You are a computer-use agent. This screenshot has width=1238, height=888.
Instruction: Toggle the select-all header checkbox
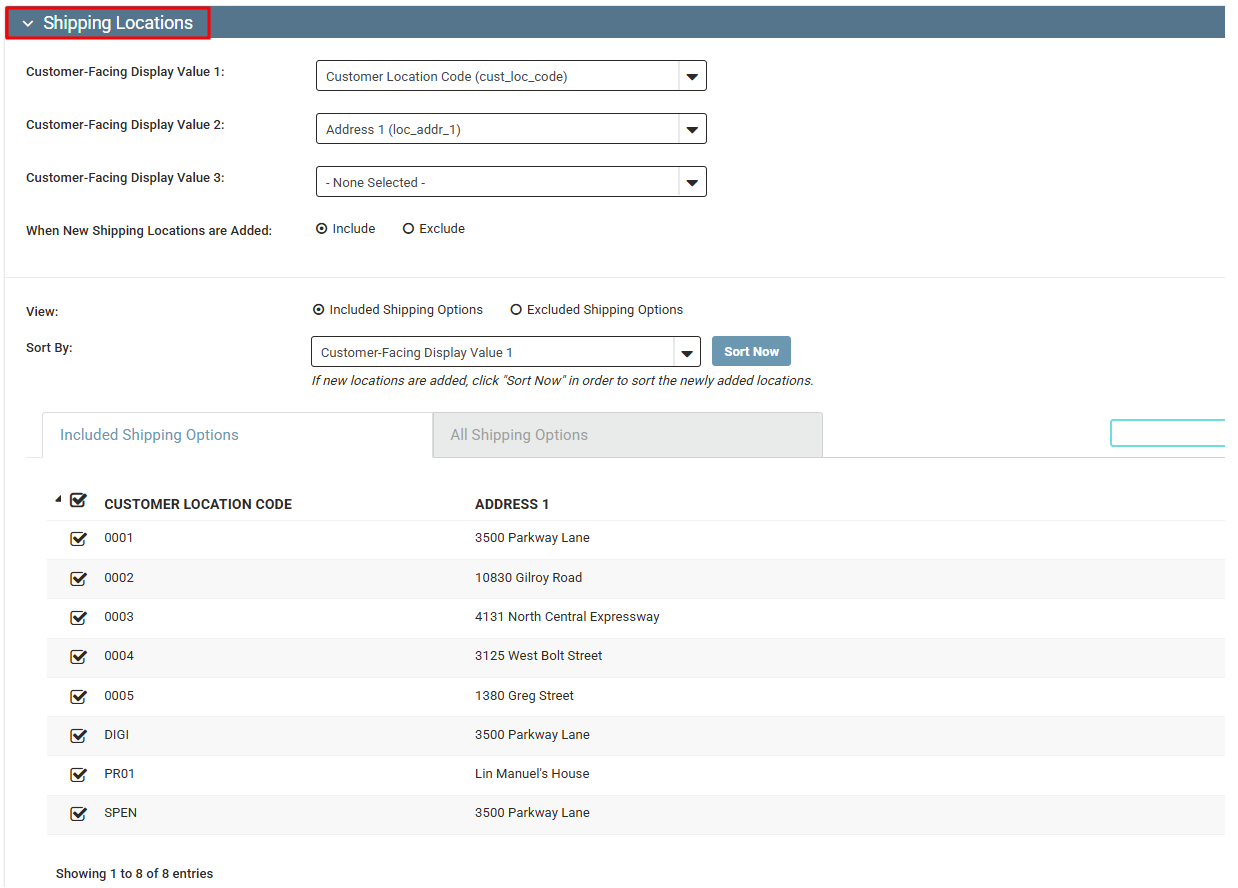pyautogui.click(x=78, y=500)
